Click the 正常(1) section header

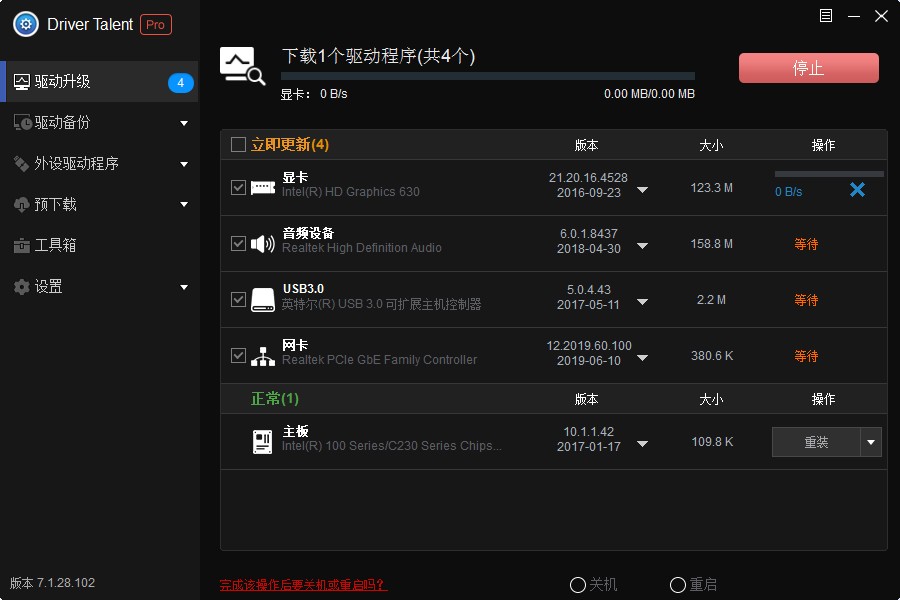pos(275,398)
